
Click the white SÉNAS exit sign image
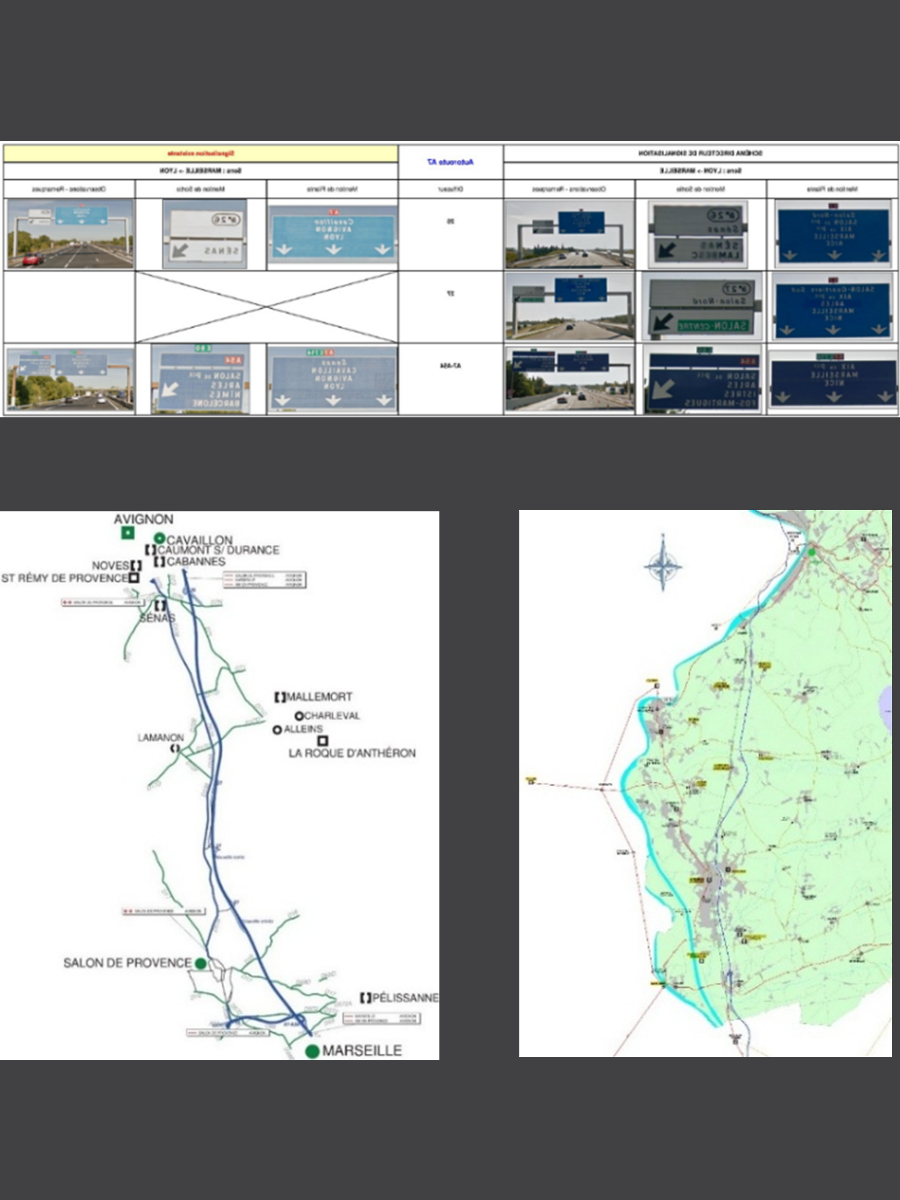[x=200, y=234]
